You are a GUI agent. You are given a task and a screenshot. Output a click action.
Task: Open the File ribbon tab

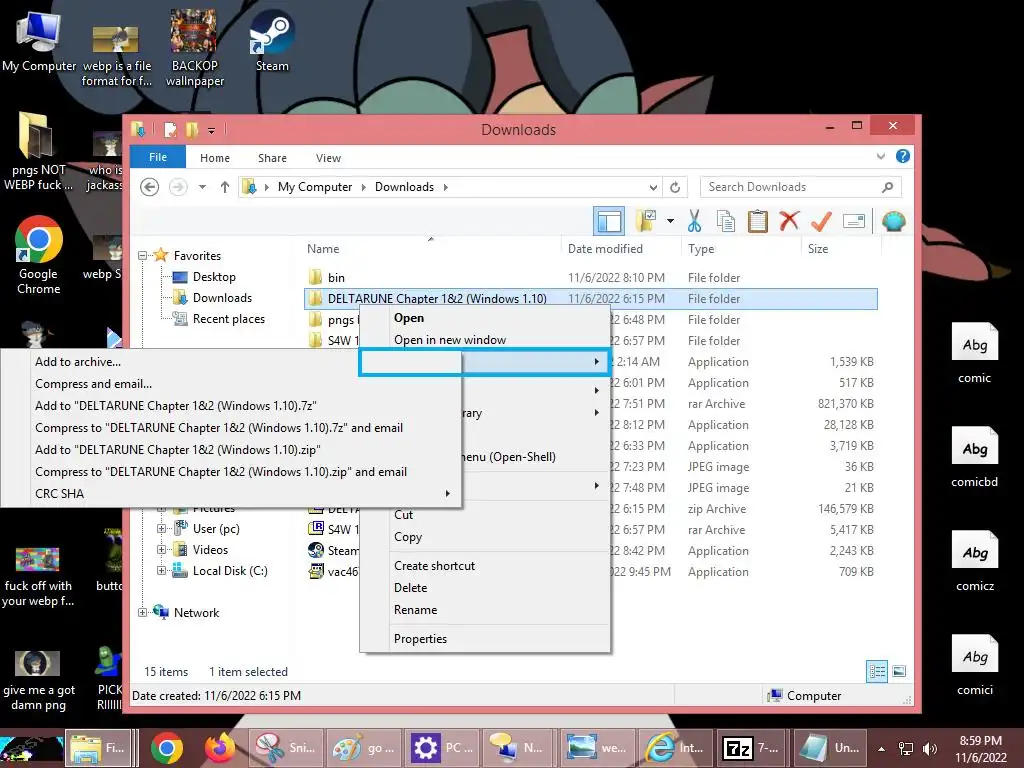[158, 157]
